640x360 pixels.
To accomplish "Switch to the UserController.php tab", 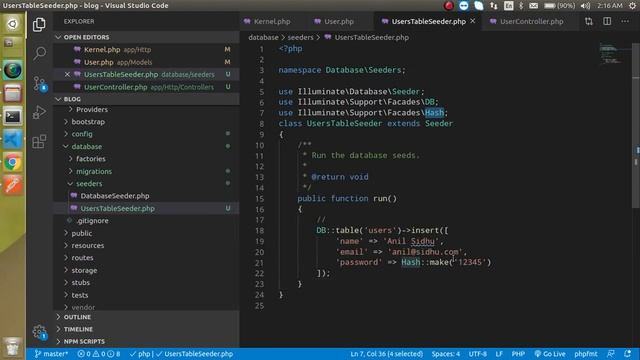I will click(531, 21).
